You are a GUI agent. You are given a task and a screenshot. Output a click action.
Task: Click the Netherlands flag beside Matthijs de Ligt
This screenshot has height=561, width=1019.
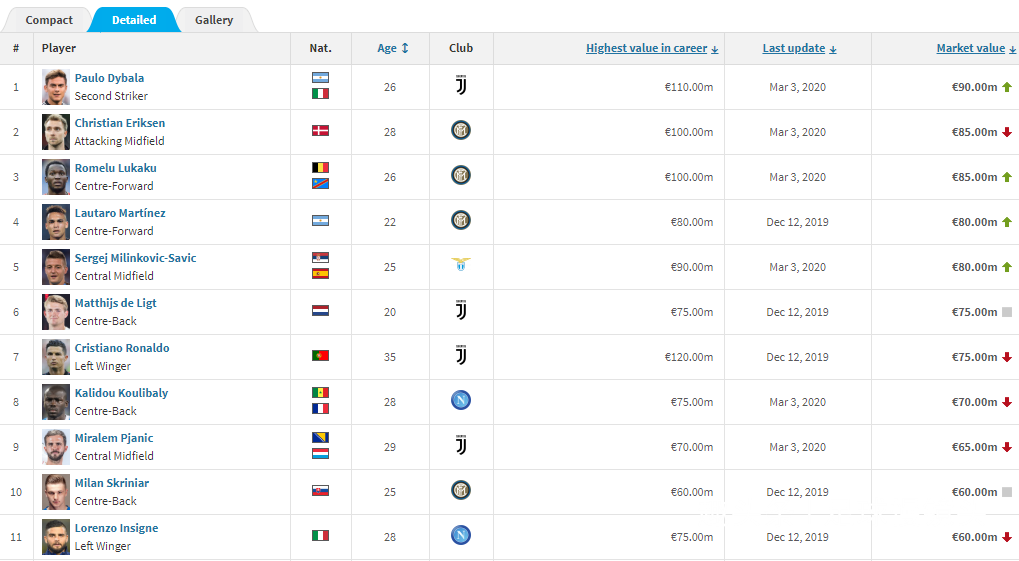[320, 311]
